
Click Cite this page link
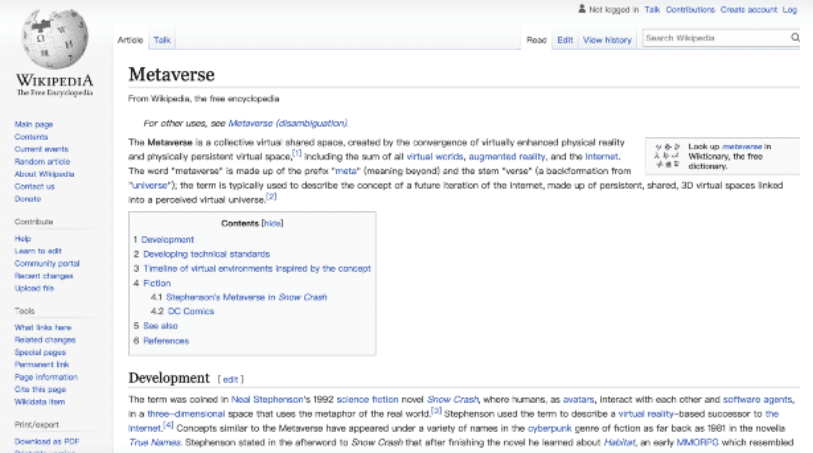point(40,390)
